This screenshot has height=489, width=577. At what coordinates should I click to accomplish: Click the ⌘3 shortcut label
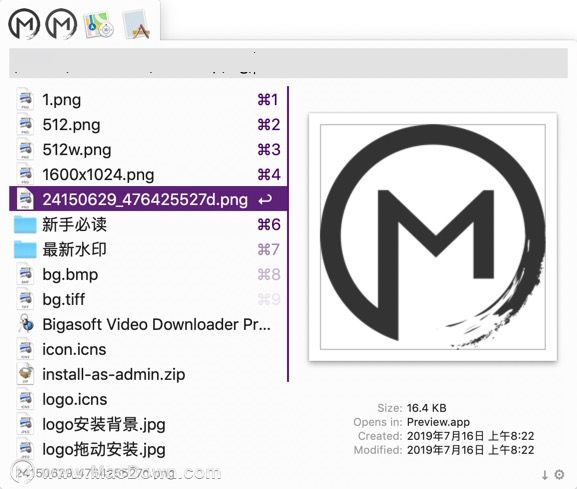click(269, 150)
